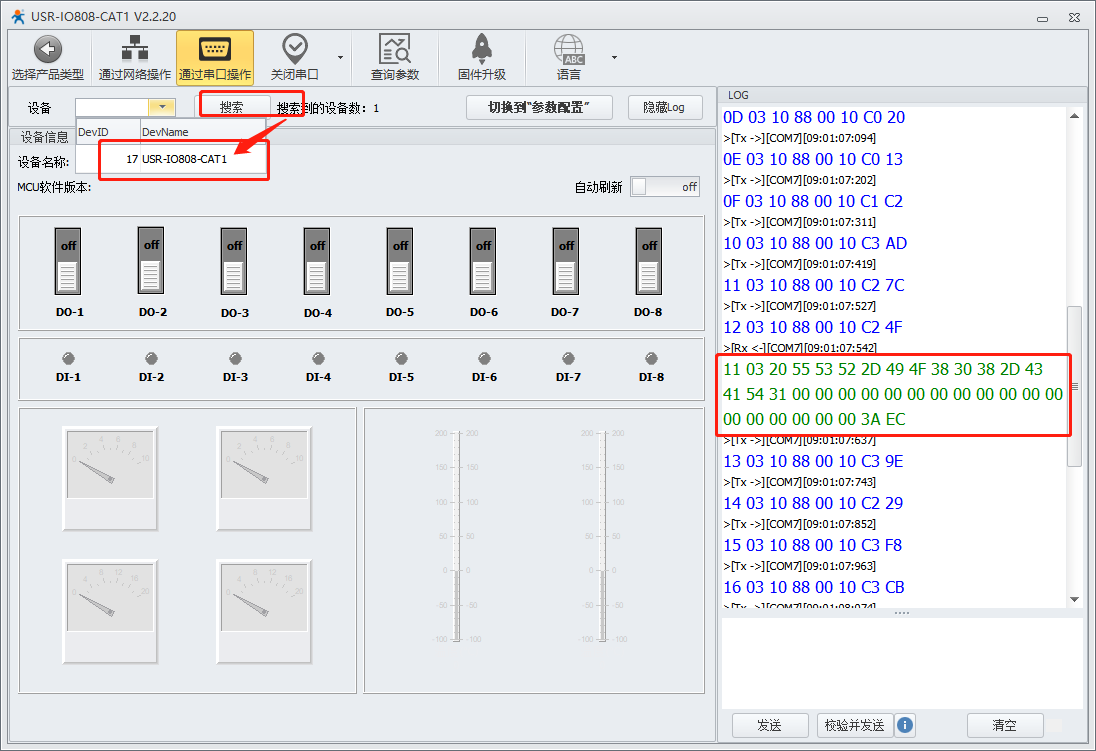Image resolution: width=1096 pixels, height=751 pixels.
Task: Click the second analog gauge in top row
Action: tap(264, 478)
